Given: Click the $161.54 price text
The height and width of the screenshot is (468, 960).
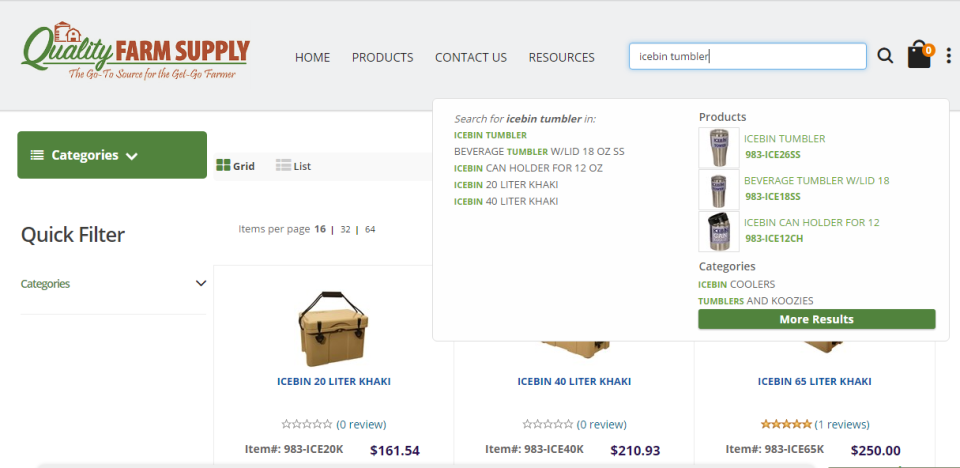Looking at the screenshot, I should (x=395, y=451).
